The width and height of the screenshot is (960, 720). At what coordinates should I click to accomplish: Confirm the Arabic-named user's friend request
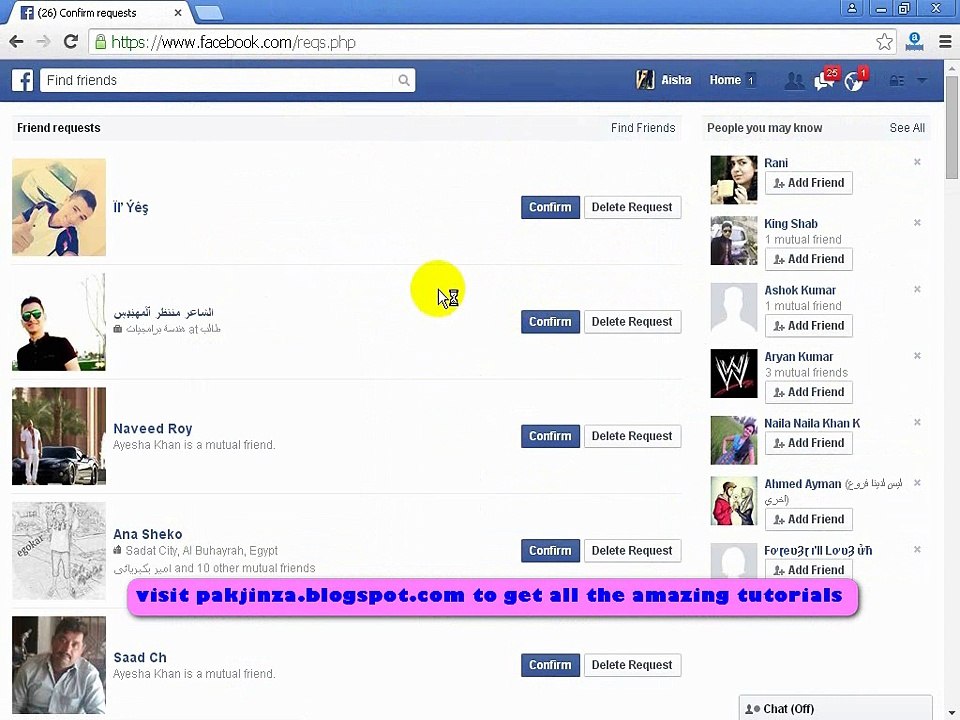pos(550,322)
